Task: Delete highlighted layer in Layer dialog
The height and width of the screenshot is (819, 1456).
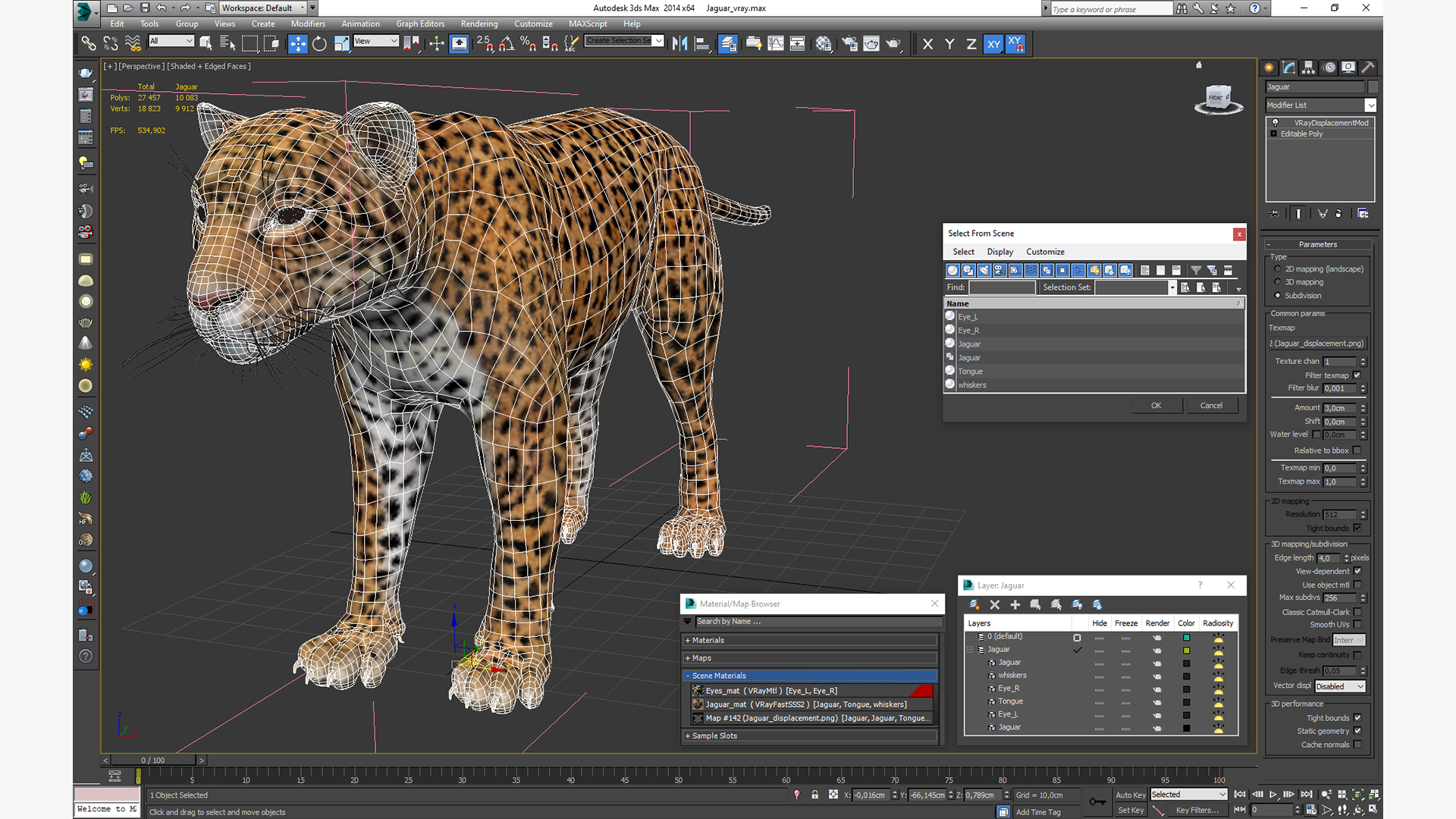Action: 994,604
